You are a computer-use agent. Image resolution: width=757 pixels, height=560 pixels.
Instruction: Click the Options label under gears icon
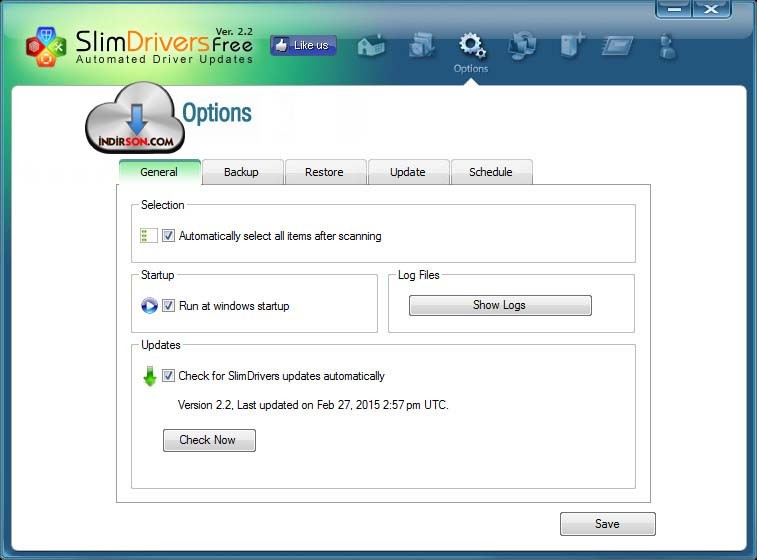click(x=471, y=69)
